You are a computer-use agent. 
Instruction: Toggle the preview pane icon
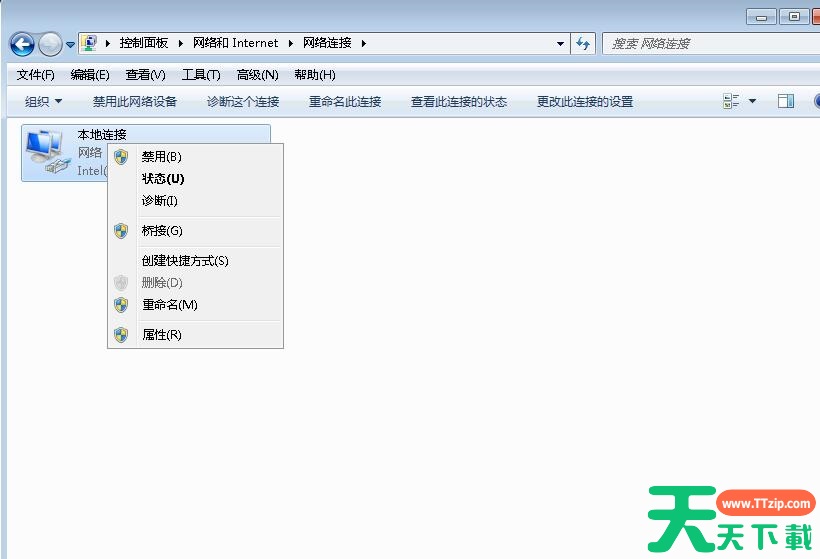coord(785,101)
